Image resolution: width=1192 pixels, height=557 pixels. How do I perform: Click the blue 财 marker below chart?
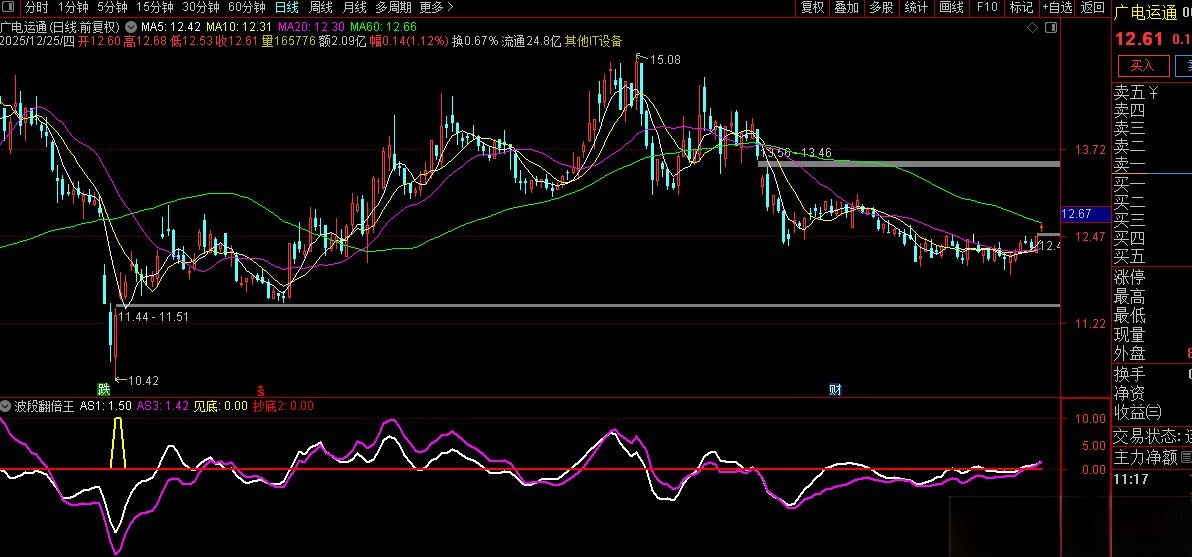[835, 390]
